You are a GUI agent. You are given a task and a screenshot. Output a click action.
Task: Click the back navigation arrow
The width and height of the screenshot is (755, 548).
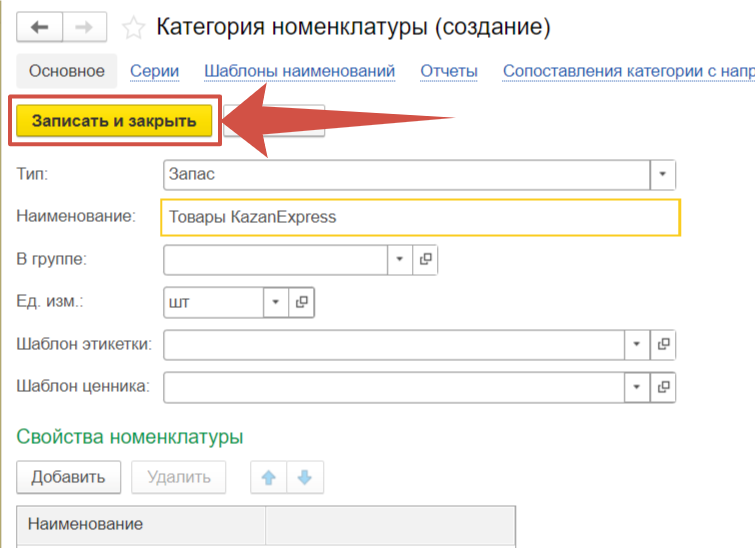tap(40, 27)
